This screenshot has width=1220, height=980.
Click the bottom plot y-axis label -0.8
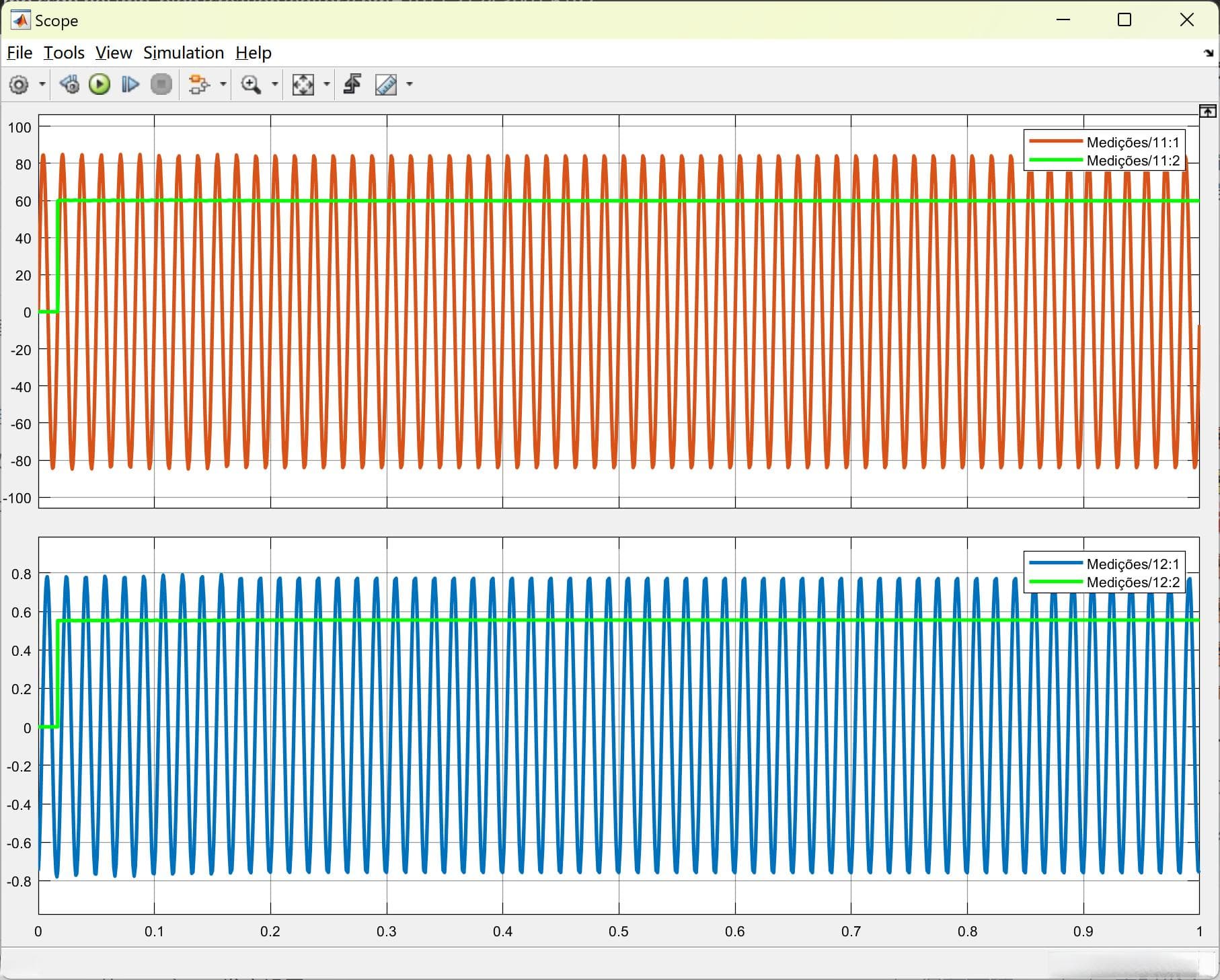click(19, 882)
